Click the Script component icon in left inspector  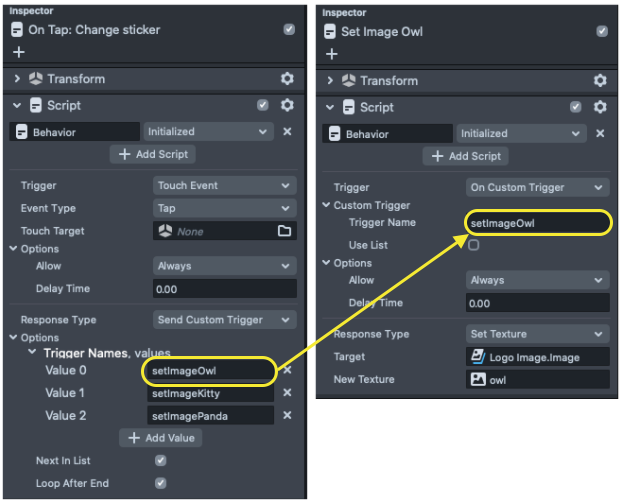tap(36, 106)
